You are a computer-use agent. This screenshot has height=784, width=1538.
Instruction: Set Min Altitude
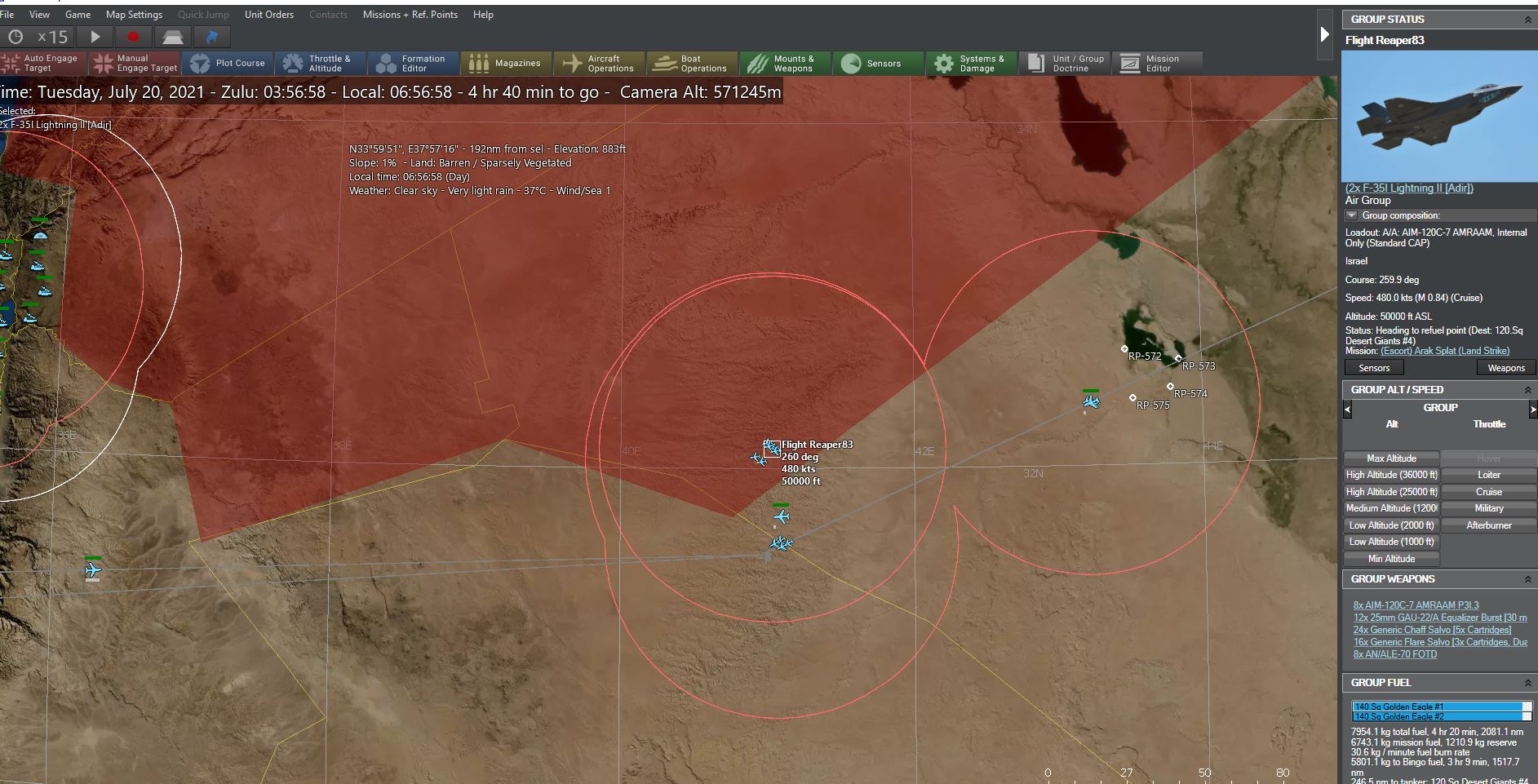click(1391, 559)
